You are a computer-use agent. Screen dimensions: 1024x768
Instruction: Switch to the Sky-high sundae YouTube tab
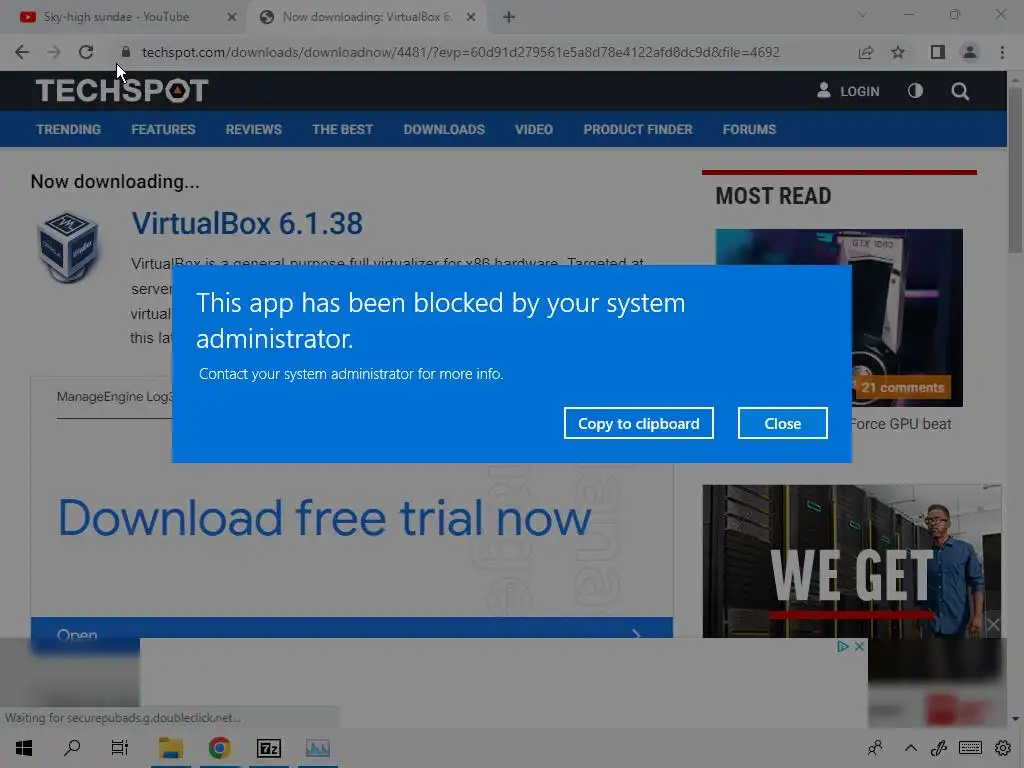[x=118, y=17]
